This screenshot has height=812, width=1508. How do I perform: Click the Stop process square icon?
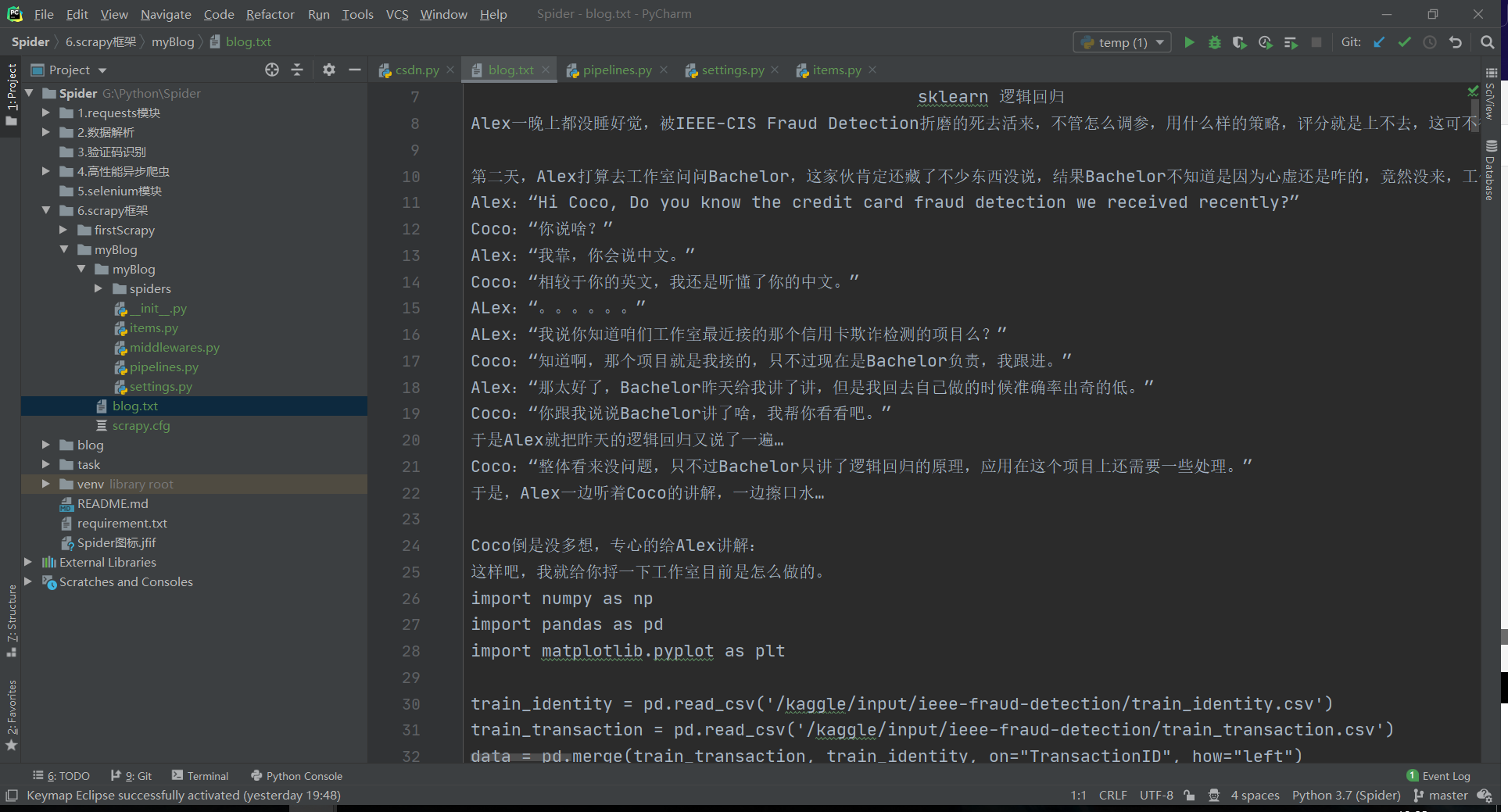coord(1316,42)
